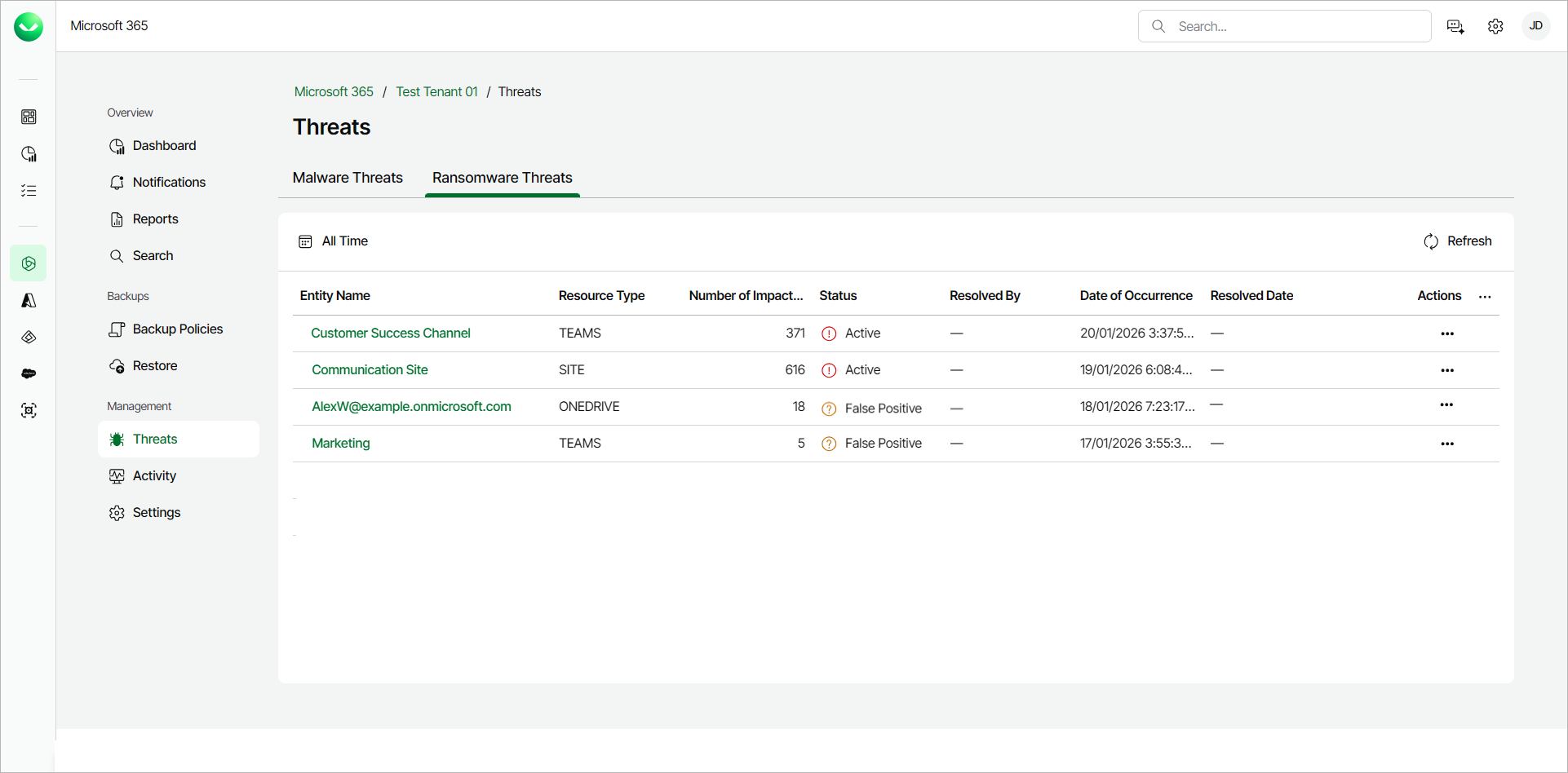Click the JD user avatar
This screenshot has width=1568, height=773.
[1536, 26]
